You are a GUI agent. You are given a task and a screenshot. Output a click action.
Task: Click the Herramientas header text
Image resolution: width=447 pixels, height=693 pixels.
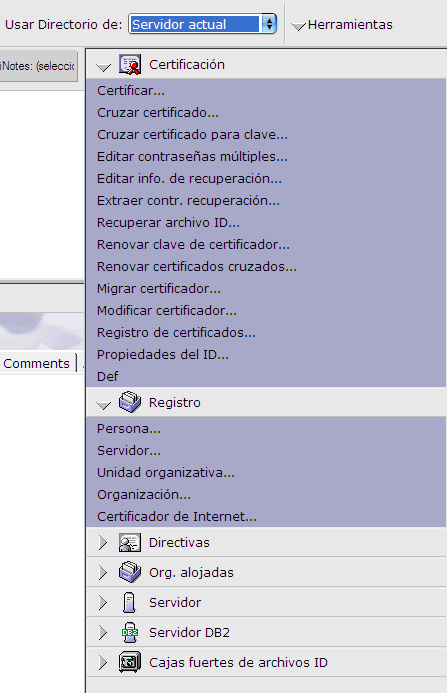(x=350, y=24)
